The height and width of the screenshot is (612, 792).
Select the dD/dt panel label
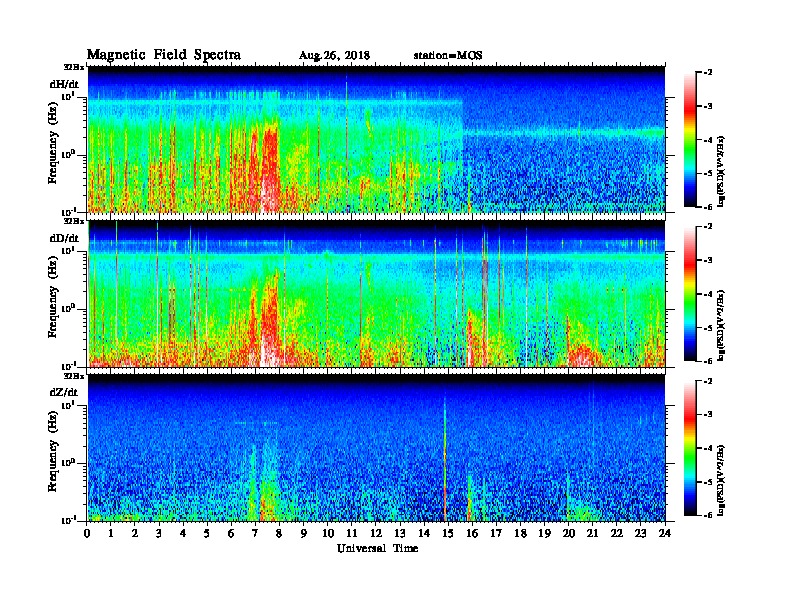pos(64,238)
